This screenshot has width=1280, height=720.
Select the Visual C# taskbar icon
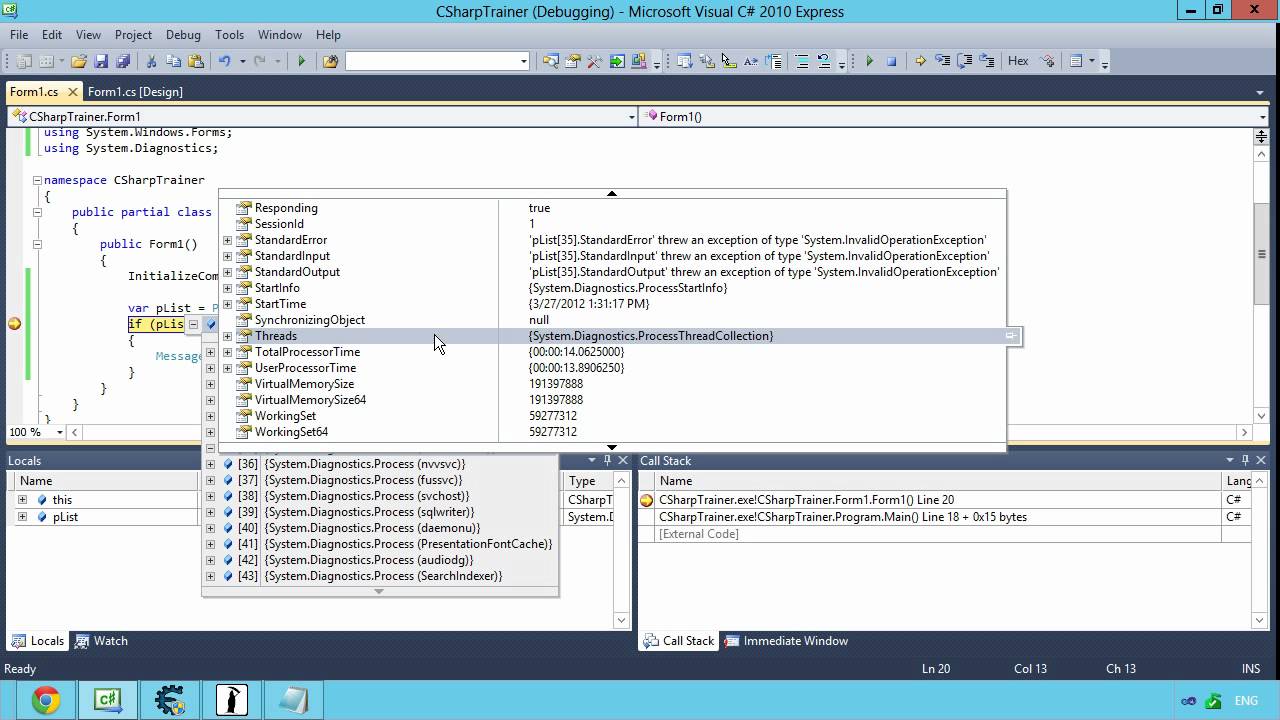(107, 700)
